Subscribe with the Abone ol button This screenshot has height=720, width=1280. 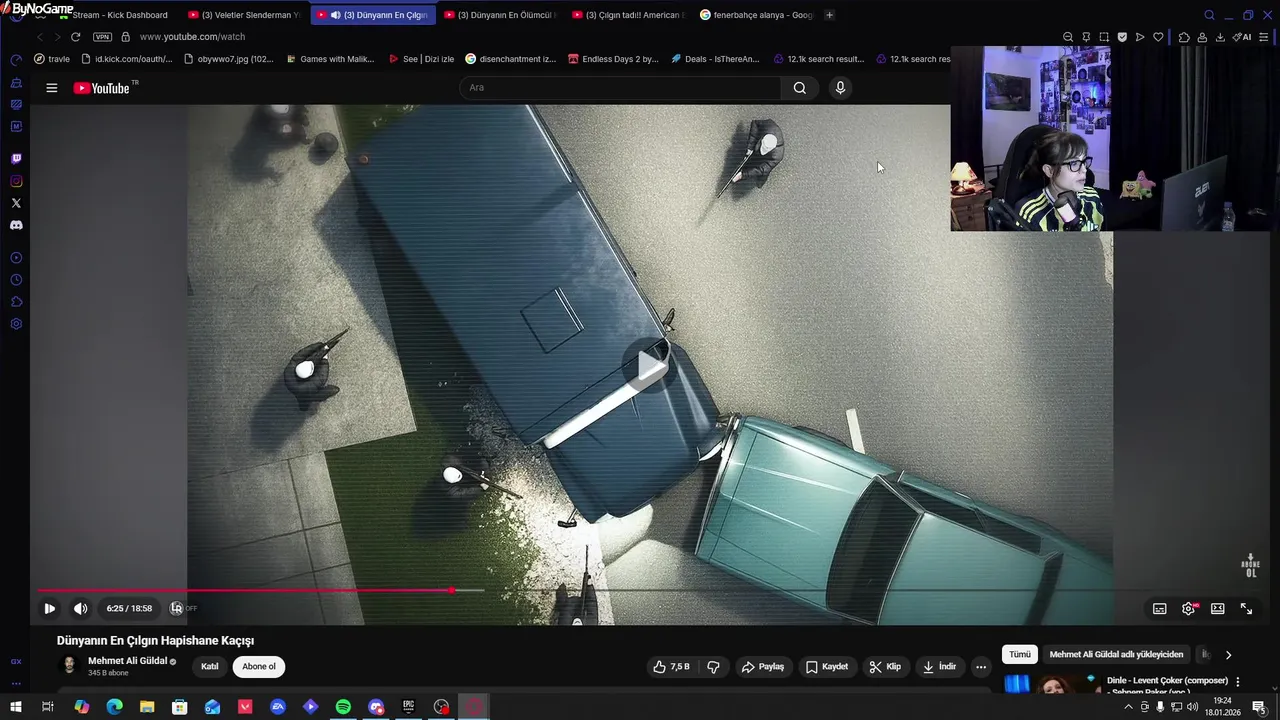[x=259, y=667]
